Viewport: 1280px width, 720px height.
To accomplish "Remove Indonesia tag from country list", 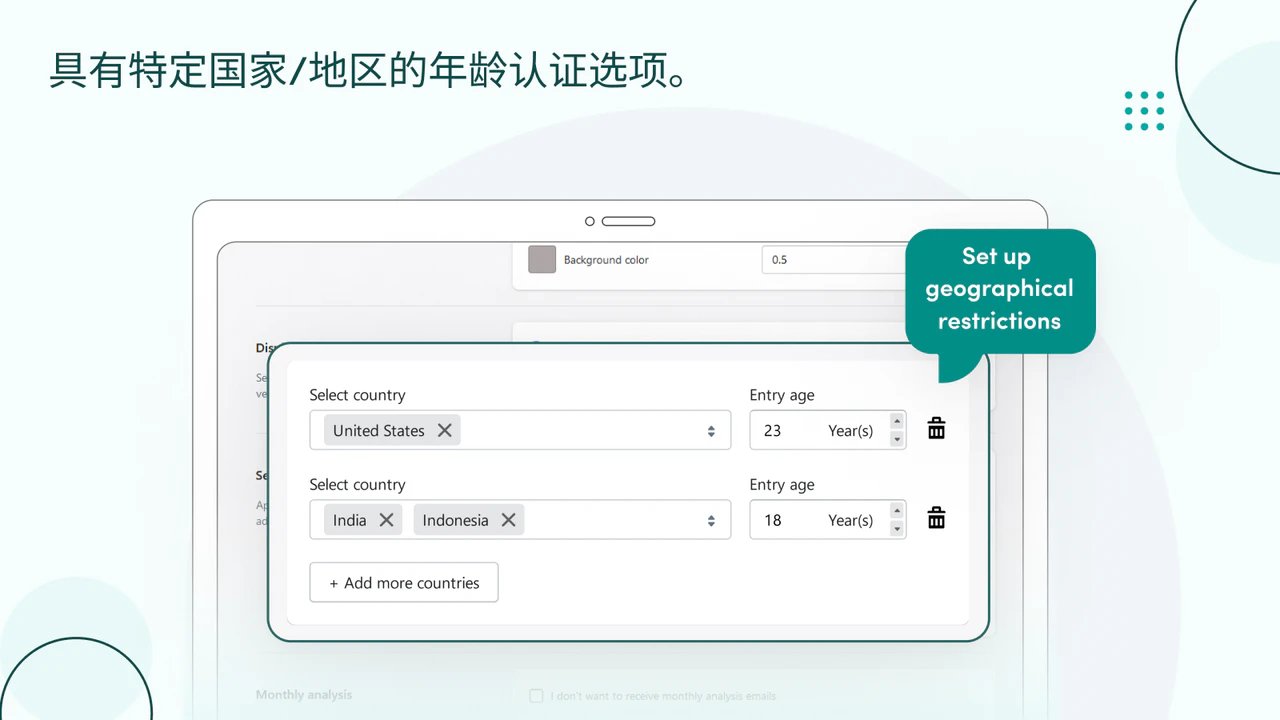I will pos(508,520).
